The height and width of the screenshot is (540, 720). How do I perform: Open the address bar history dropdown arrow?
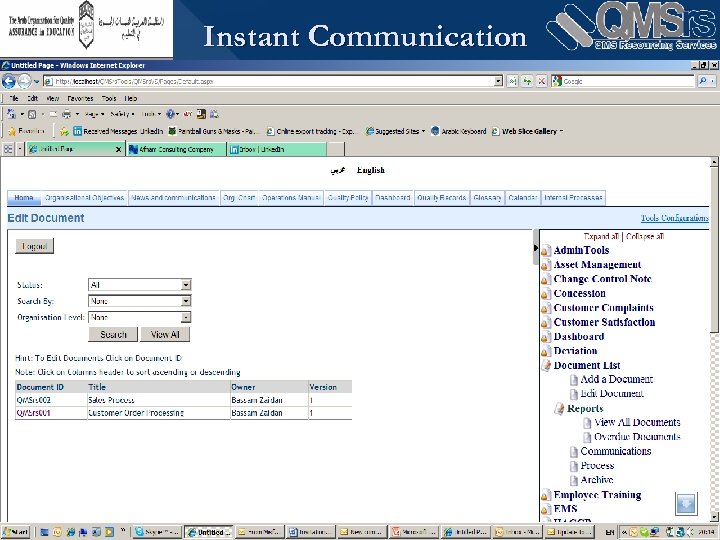pyautogui.click(x=498, y=81)
